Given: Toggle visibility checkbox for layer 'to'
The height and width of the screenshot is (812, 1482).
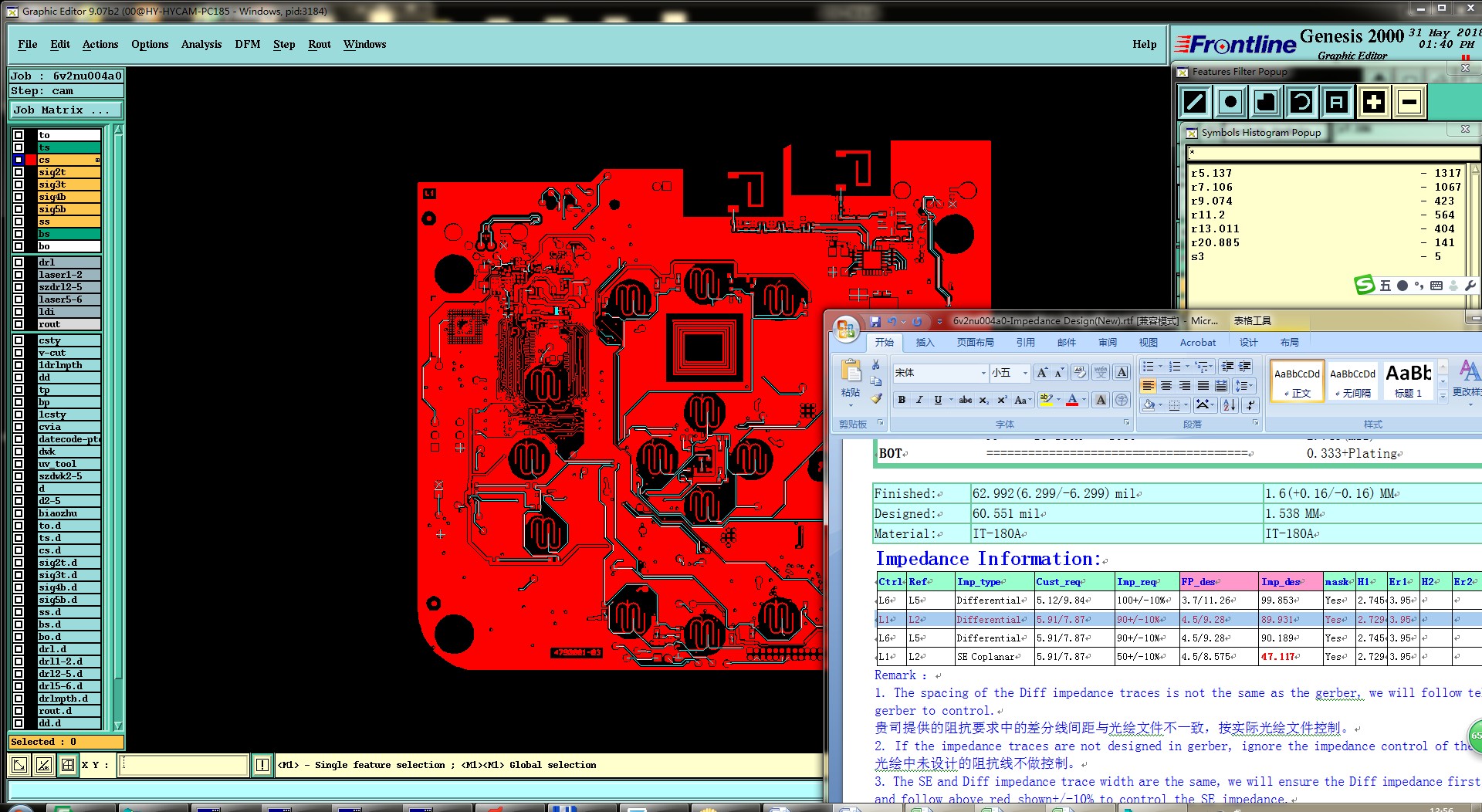Looking at the screenshot, I should pyautogui.click(x=19, y=135).
